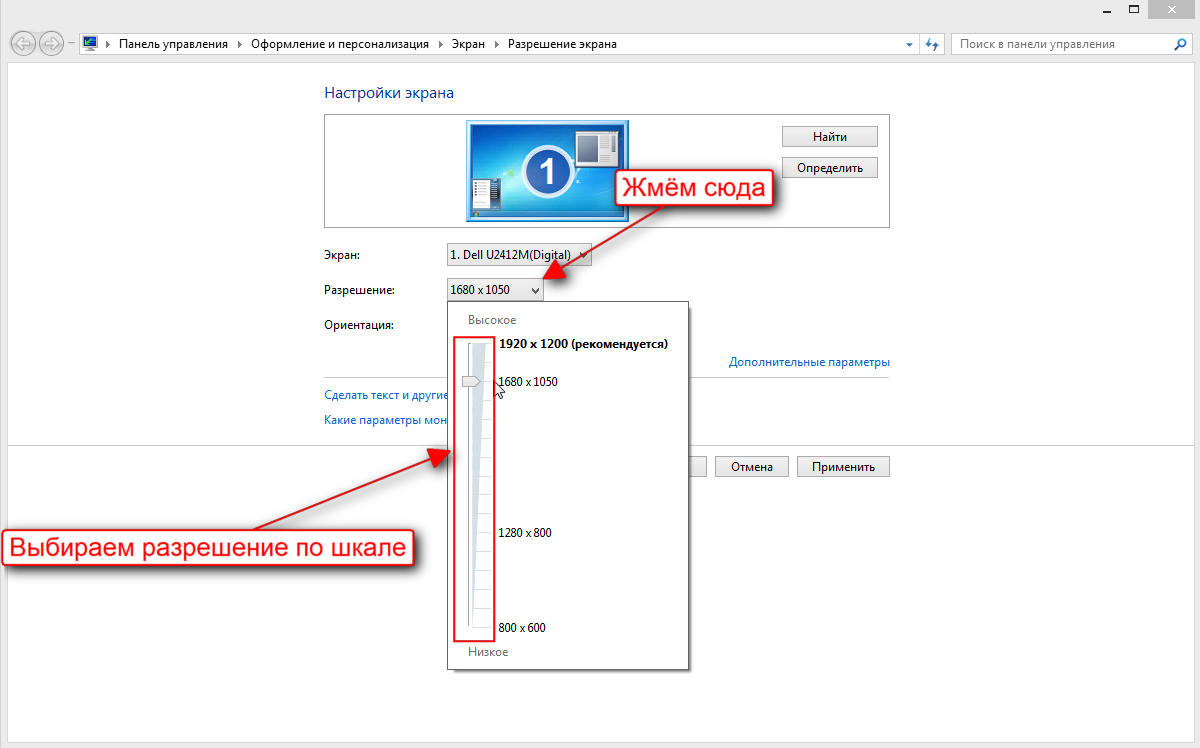Image resolution: width=1200 pixels, height=748 pixels.
Task: Refresh the page with the address bar refresh button
Action: [932, 44]
